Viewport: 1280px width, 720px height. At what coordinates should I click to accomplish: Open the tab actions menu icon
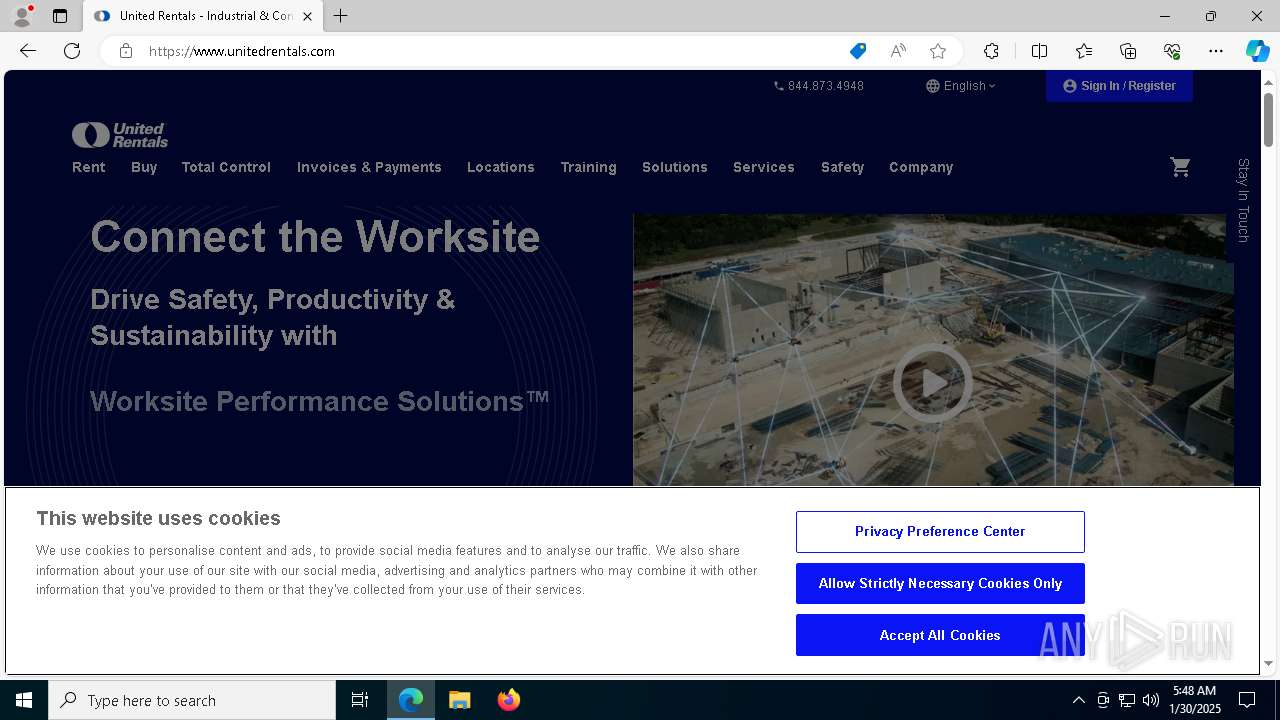click(x=60, y=16)
